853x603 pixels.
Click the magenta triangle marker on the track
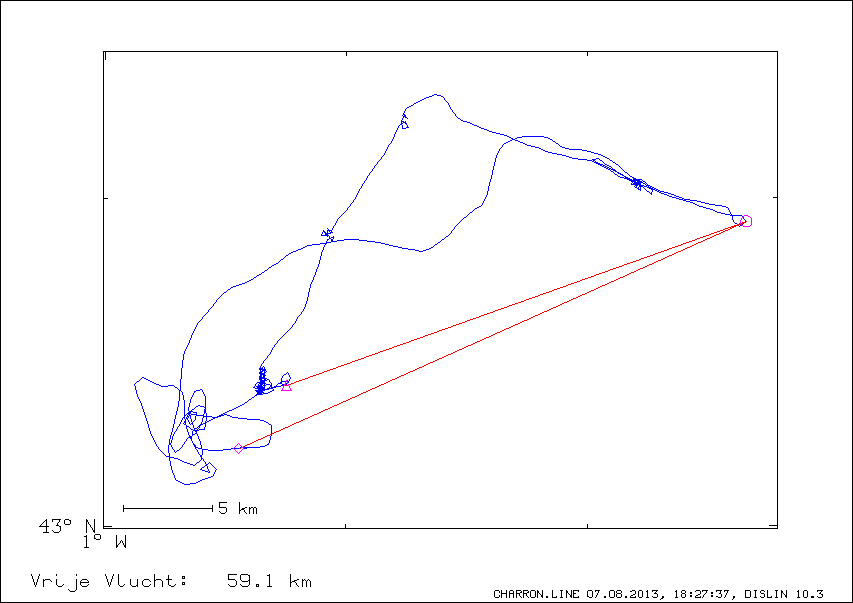[x=286, y=386]
